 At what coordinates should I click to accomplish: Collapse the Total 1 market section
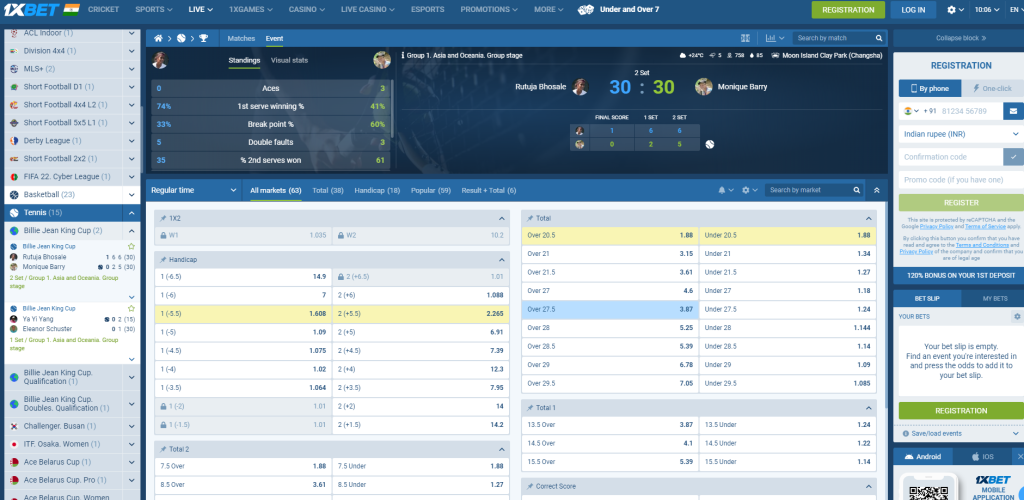click(x=869, y=408)
